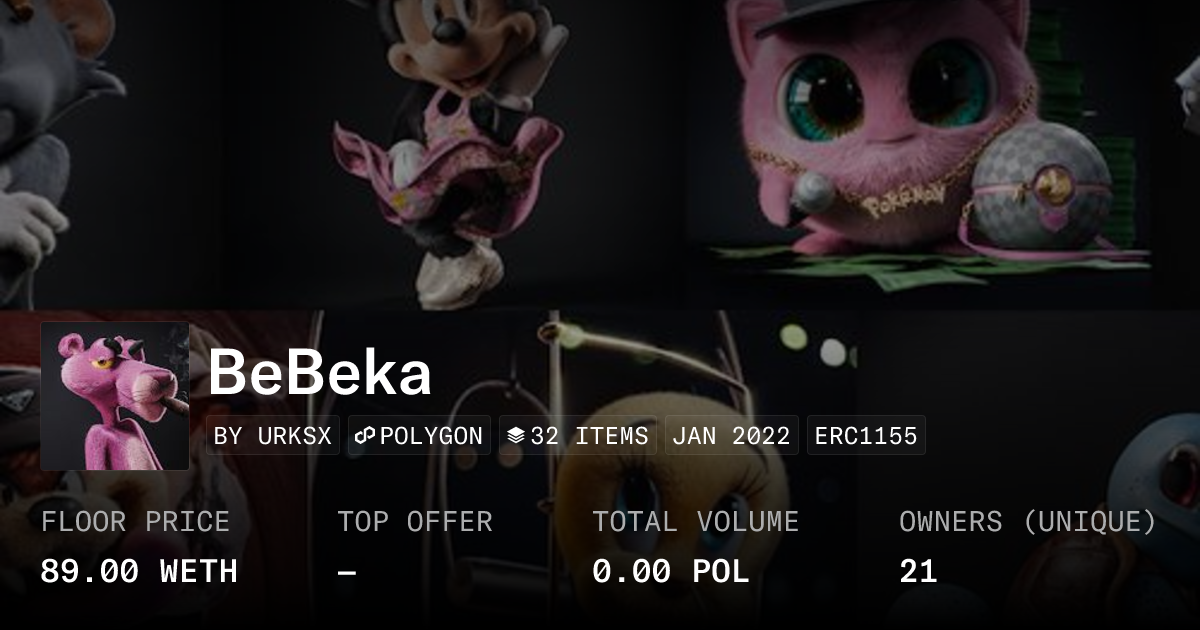1200x630 pixels.
Task: Click the stacked layers icon beside 32 ITEMS
Action: [516, 436]
